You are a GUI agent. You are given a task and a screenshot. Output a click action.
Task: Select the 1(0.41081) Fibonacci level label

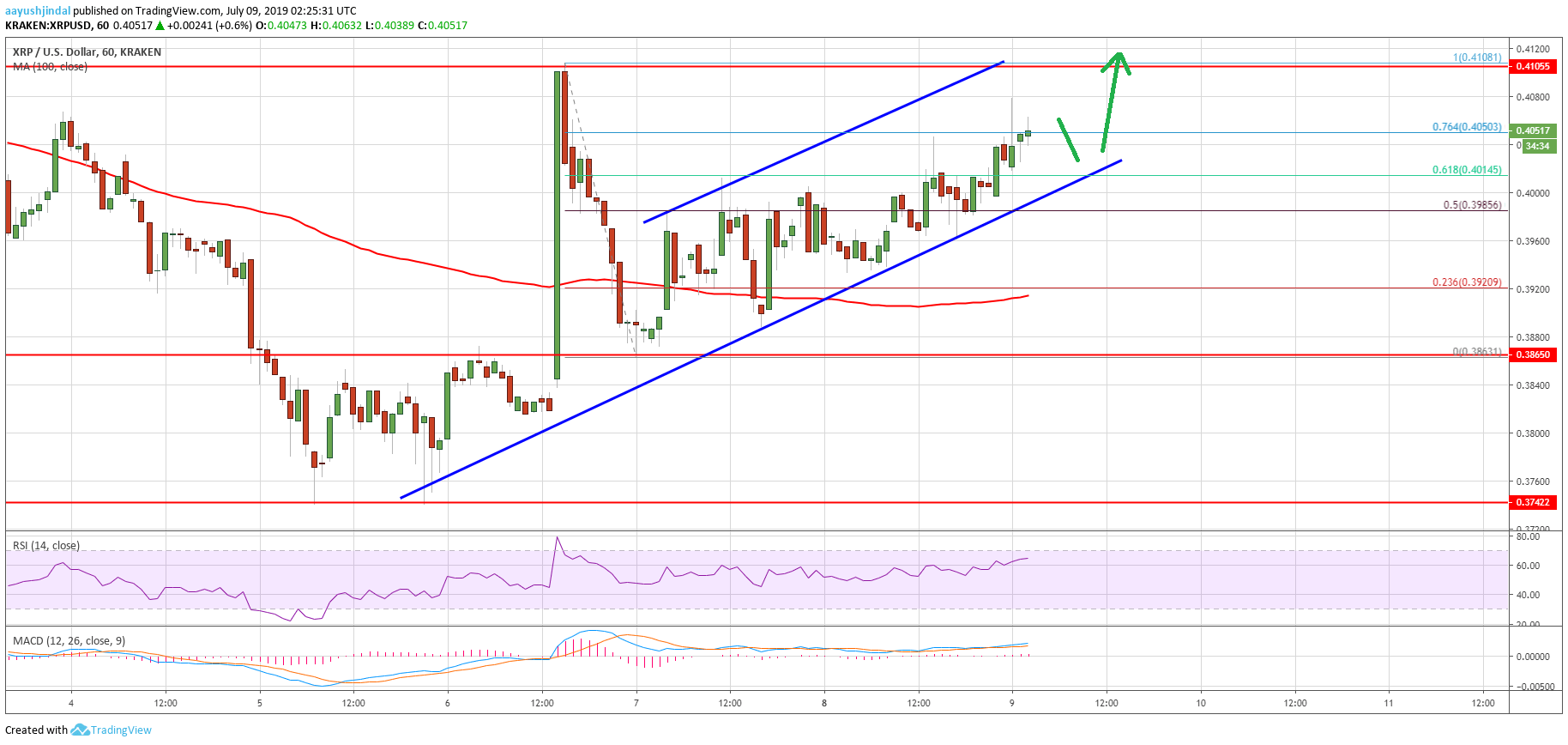coord(1477,58)
